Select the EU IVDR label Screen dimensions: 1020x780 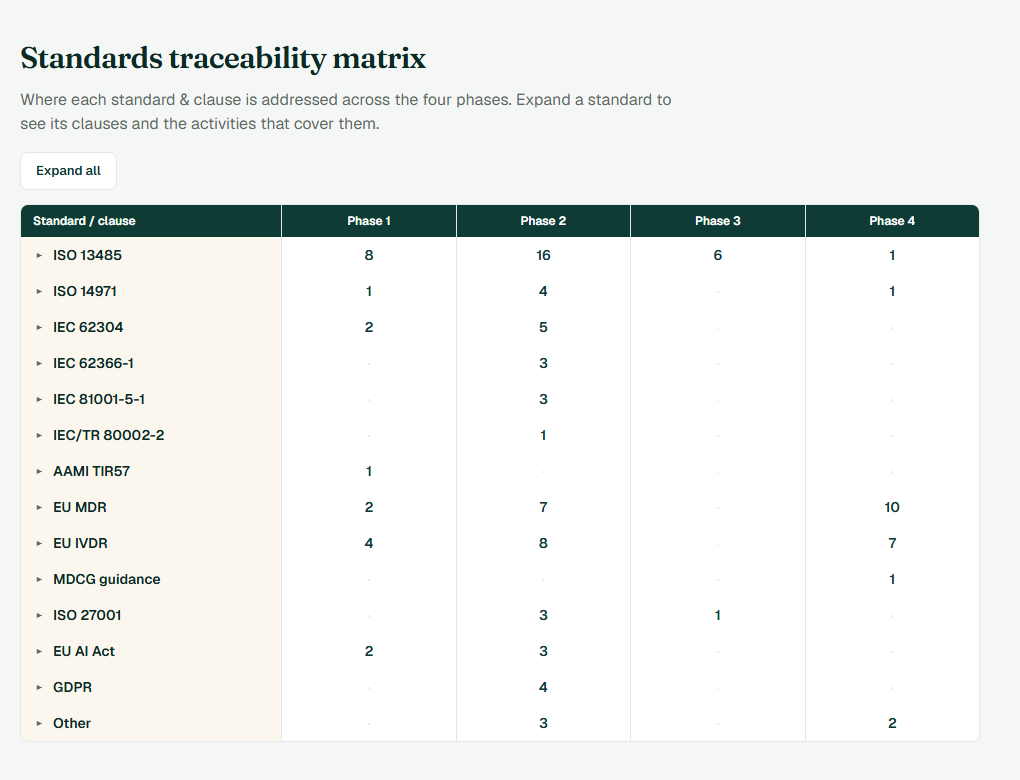pyautogui.click(x=80, y=543)
